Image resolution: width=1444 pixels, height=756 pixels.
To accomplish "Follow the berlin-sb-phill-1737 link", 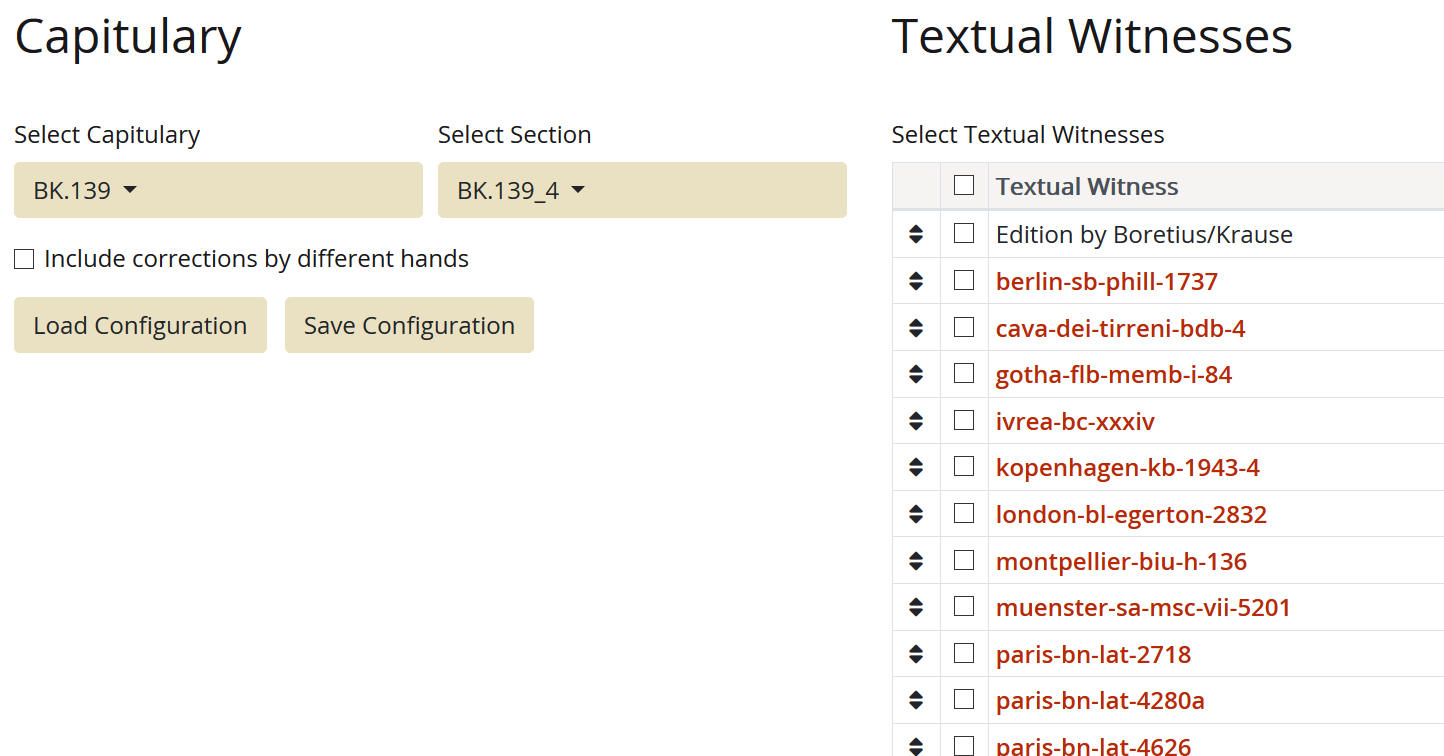I will (x=1106, y=281).
